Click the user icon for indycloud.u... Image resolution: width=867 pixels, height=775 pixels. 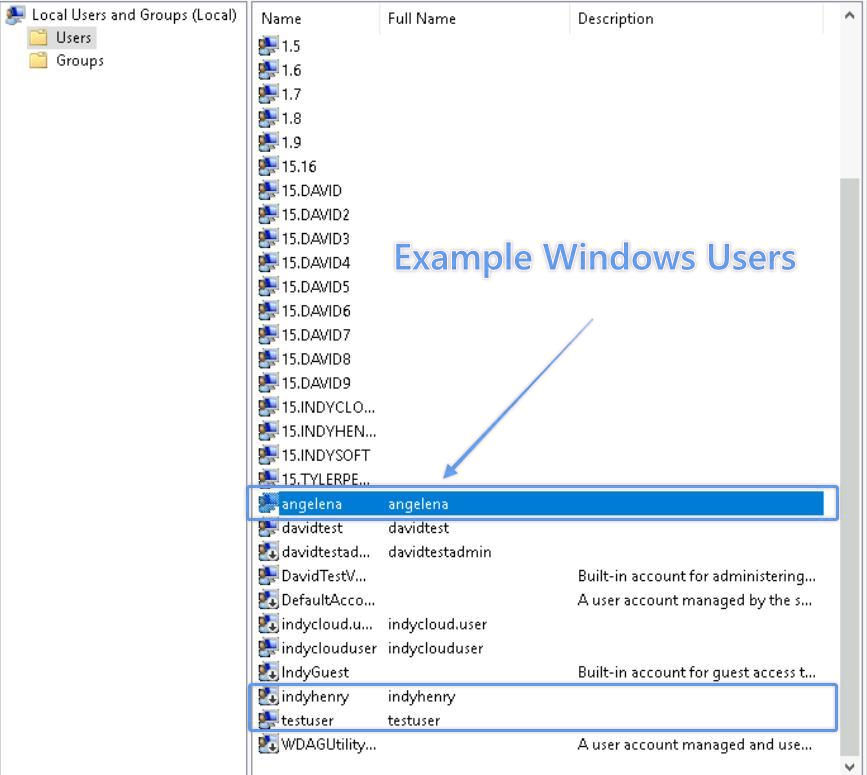coord(268,624)
